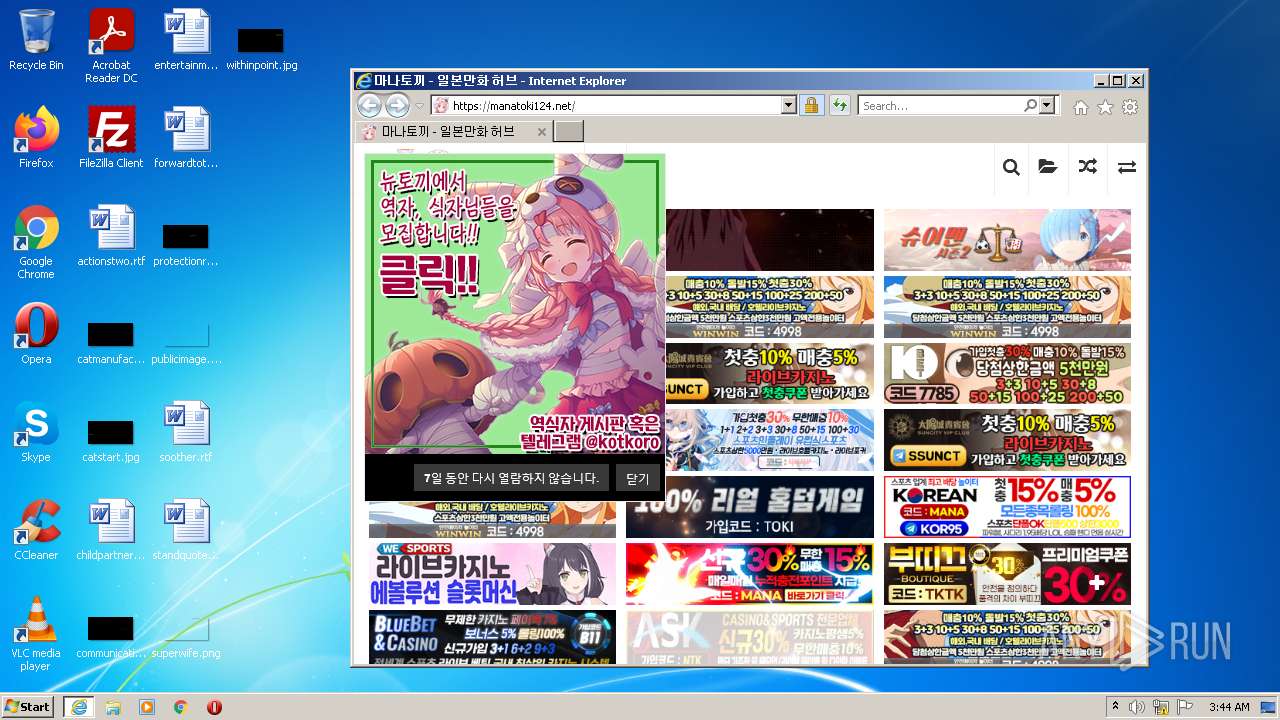Refresh the page with the green arrows button
The height and width of the screenshot is (720, 1280).
click(x=840, y=105)
